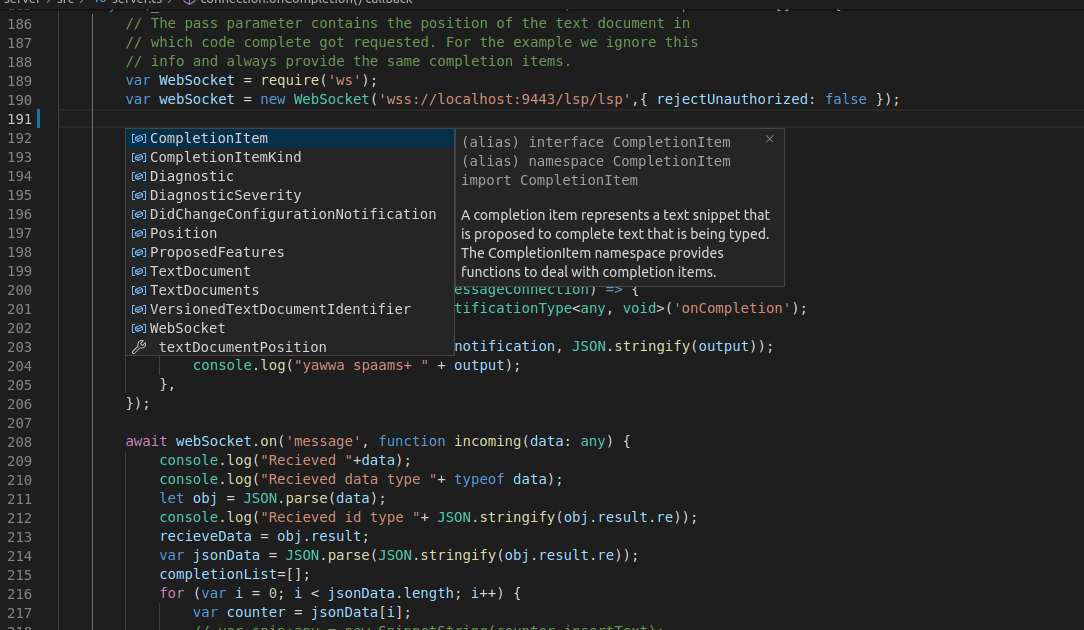Image resolution: width=1084 pixels, height=630 pixels.
Task: Click the alias icon beside CompletionItem suggestion
Action: coord(138,138)
